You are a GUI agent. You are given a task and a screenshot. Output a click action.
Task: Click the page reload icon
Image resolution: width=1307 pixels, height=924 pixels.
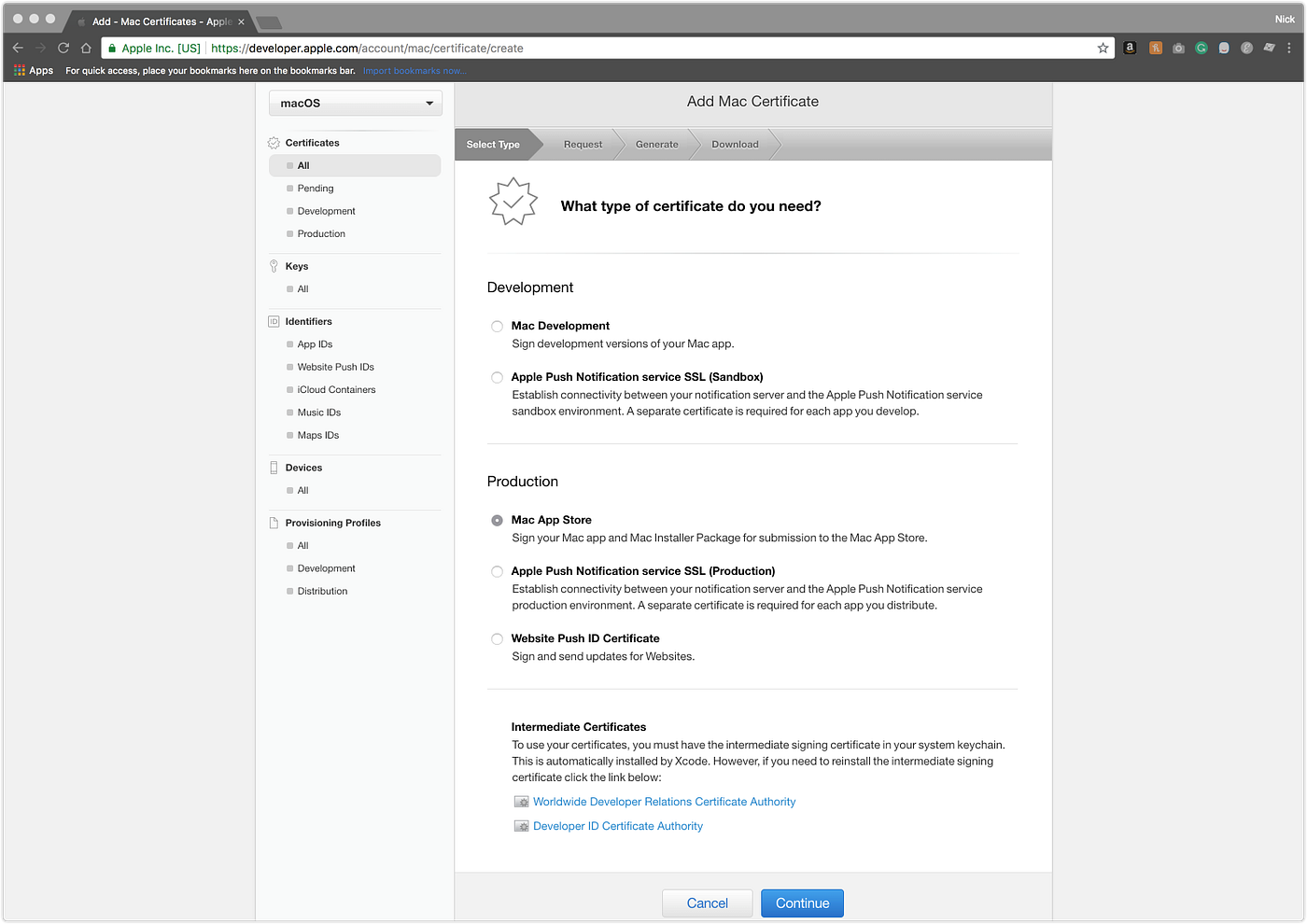[x=63, y=48]
